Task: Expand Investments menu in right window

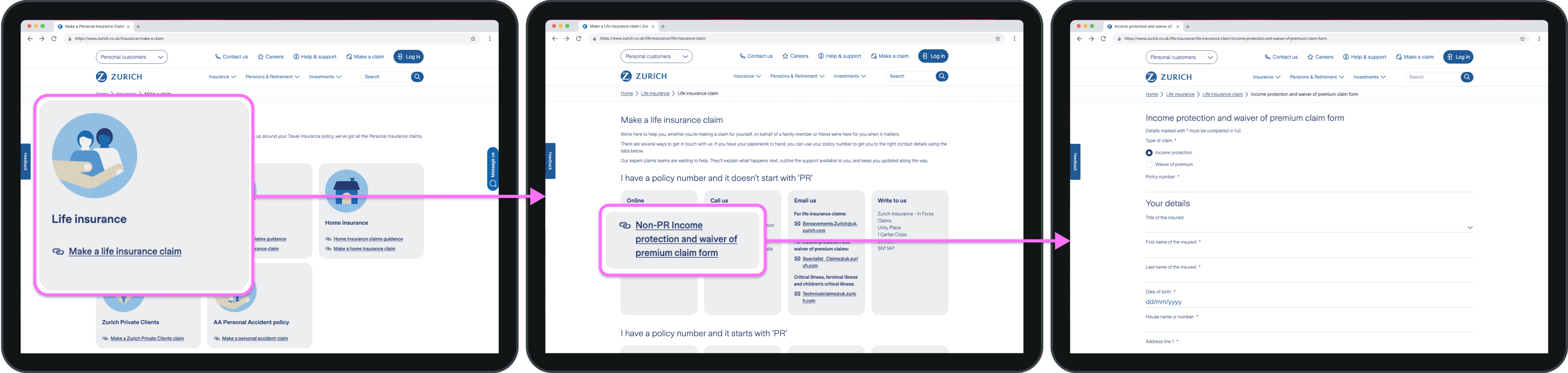Action: 1370,77
